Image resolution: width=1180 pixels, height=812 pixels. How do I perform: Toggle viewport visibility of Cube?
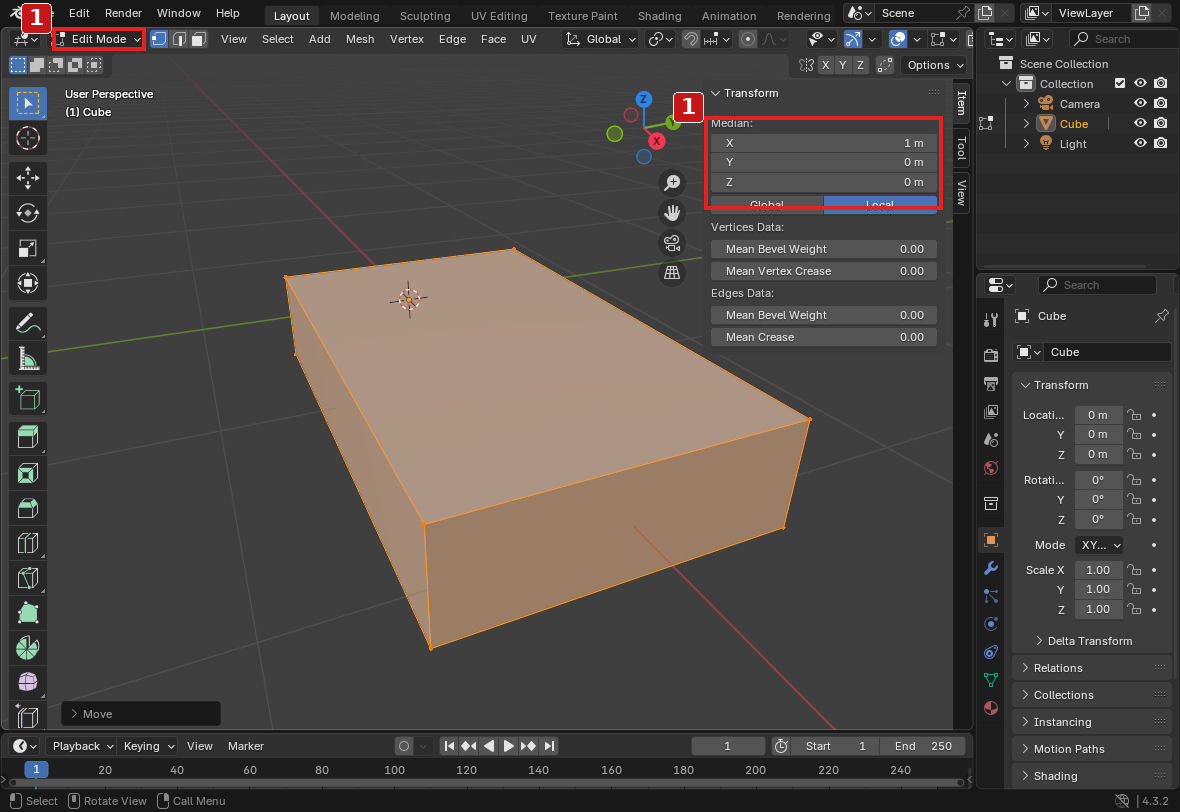coord(1140,123)
